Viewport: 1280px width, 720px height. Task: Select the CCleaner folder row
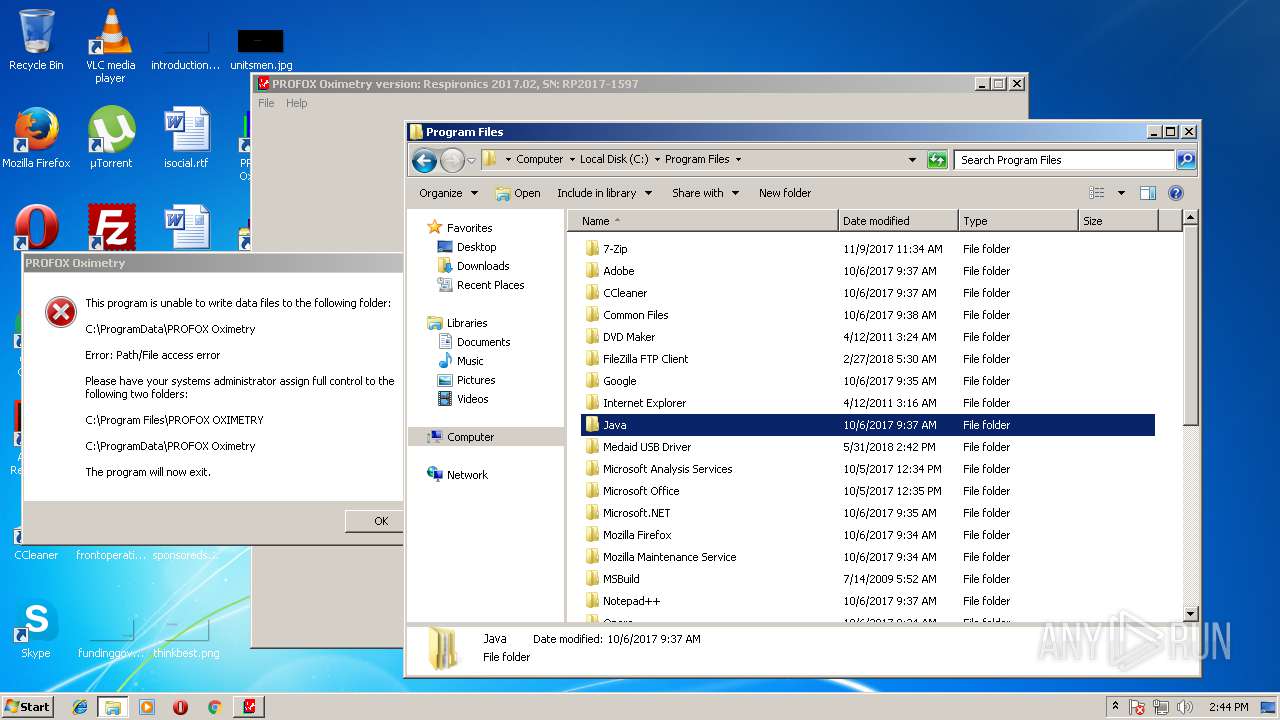point(868,293)
